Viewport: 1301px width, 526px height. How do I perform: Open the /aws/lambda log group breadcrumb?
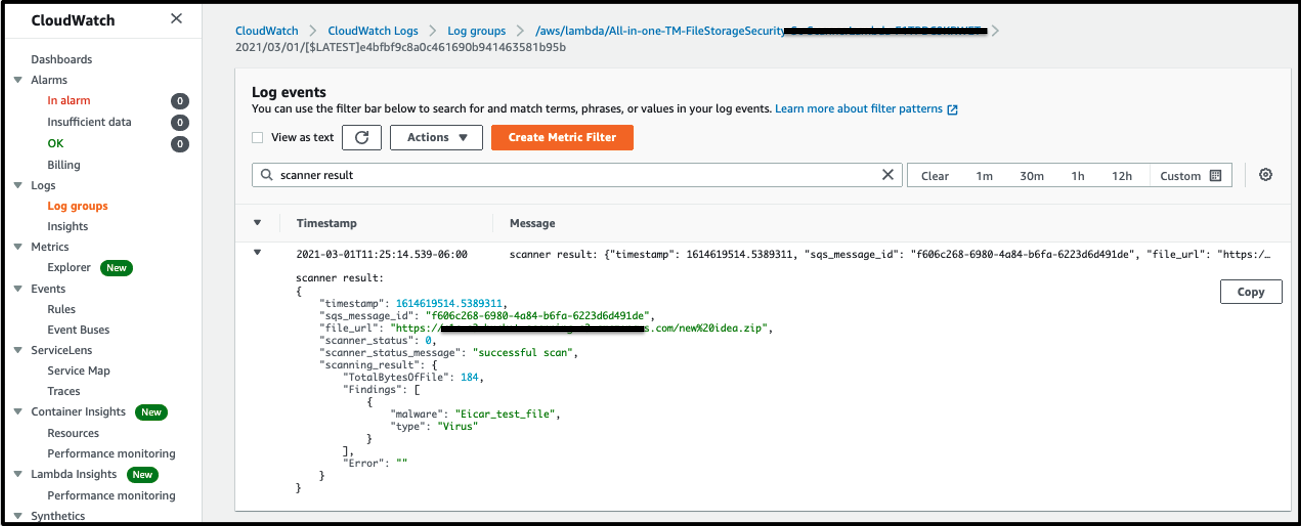762,31
